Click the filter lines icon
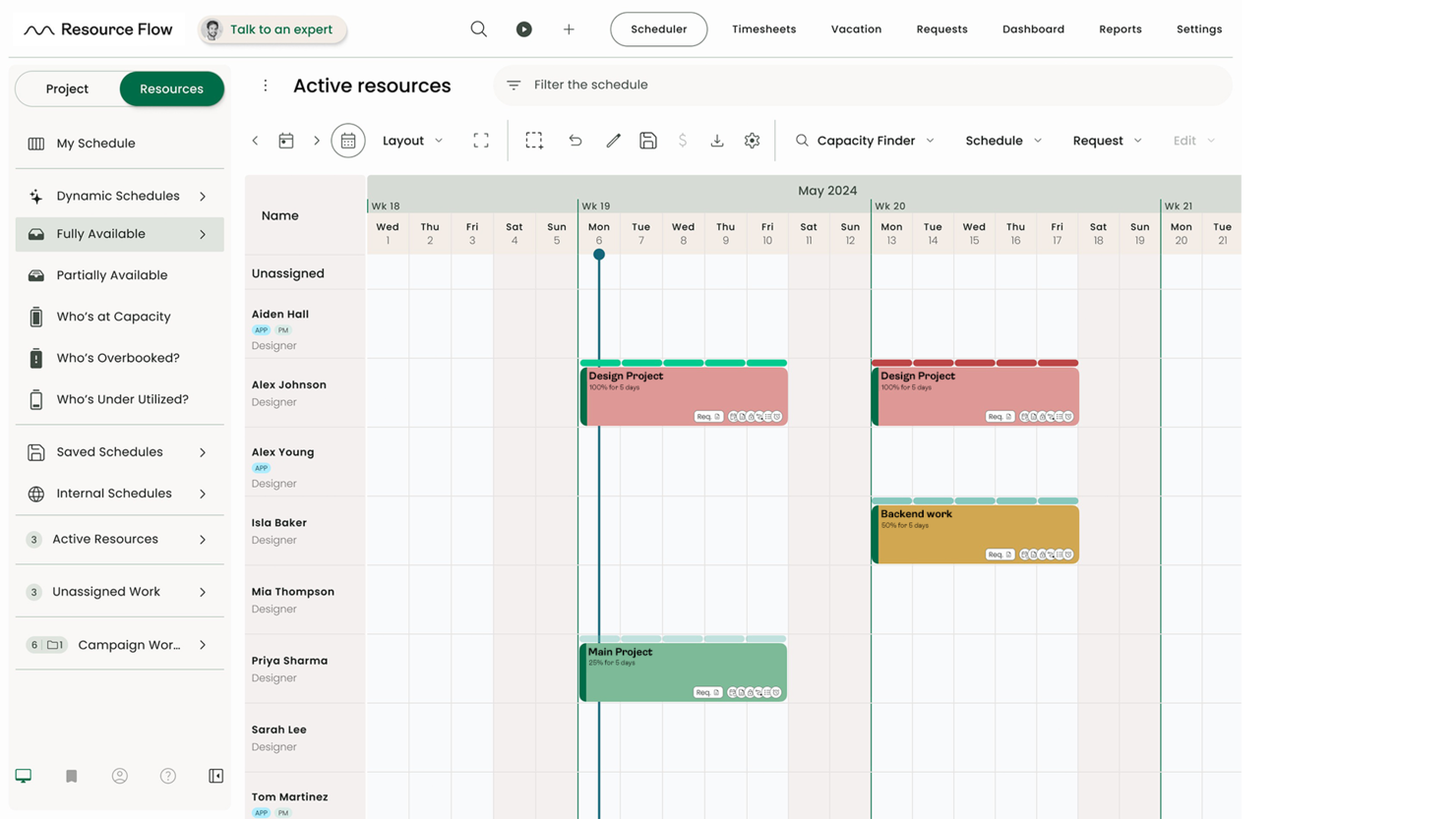The image size is (1456, 819). click(x=514, y=86)
